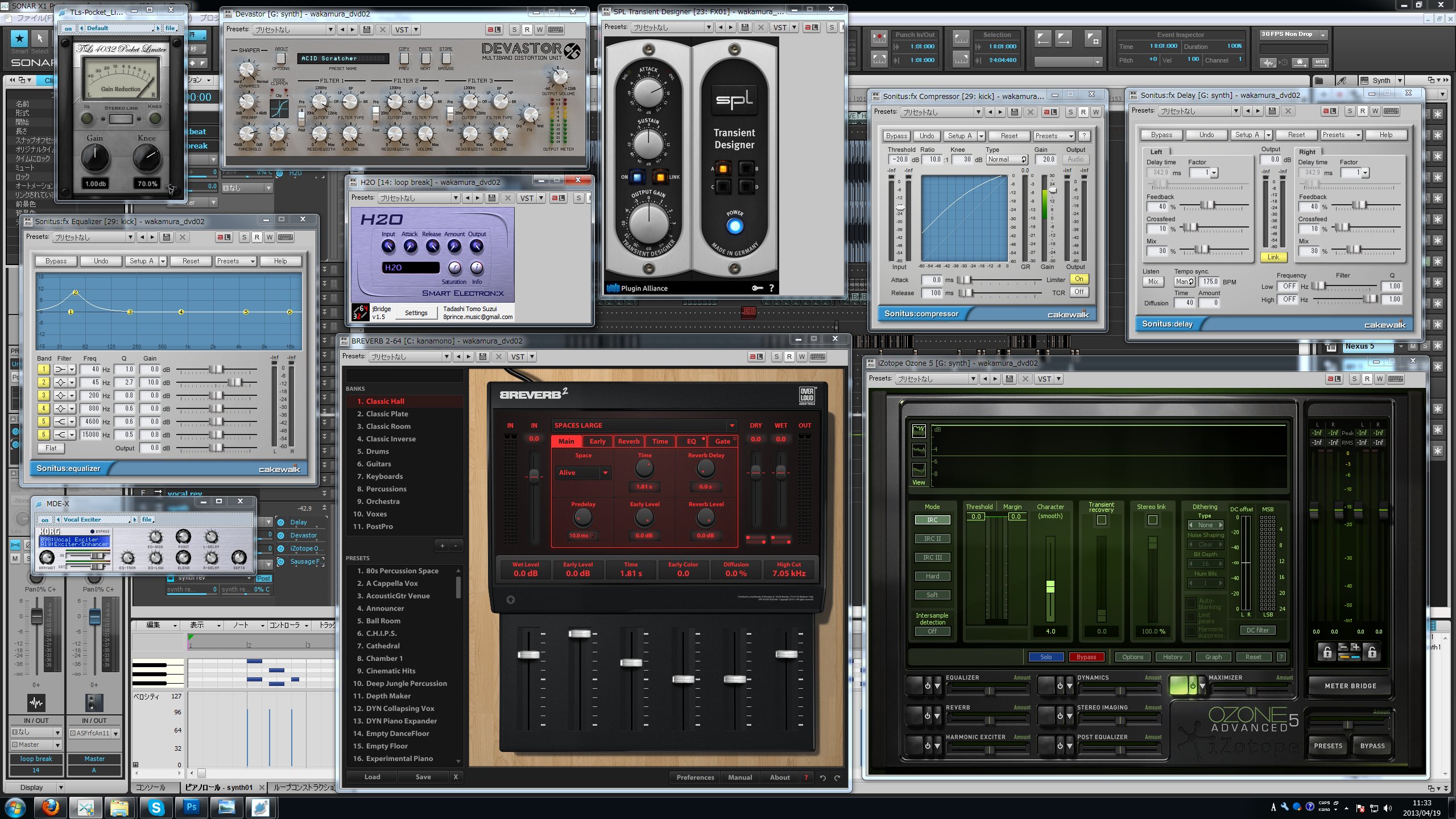Viewport: 1456px width, 819px height.
Task: Toggle Sonitus Compressor Limiter On
Action: pos(1079,279)
